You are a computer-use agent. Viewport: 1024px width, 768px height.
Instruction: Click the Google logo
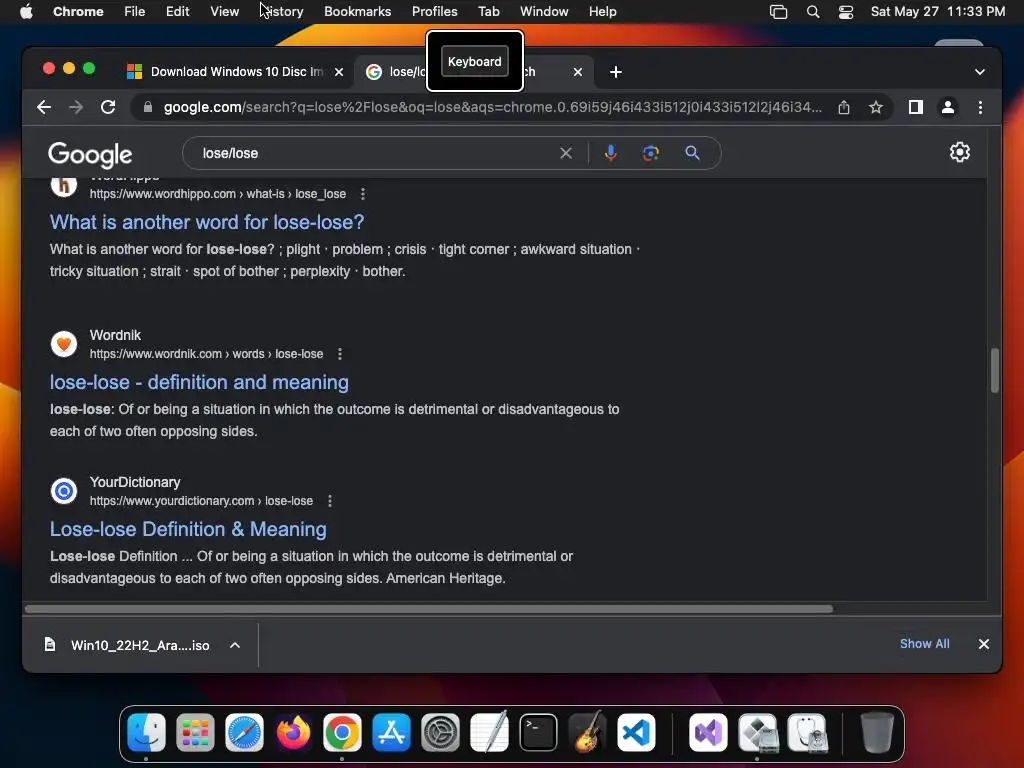coord(90,154)
